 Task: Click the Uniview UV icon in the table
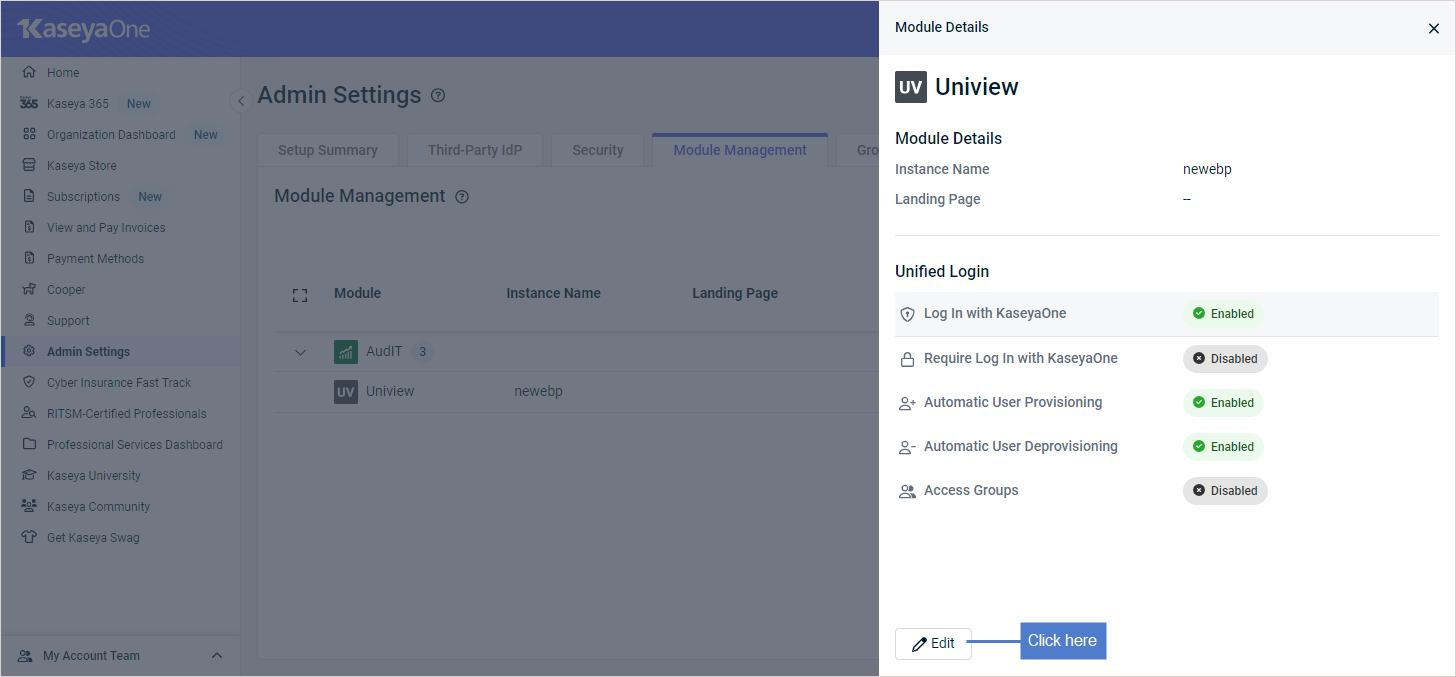coord(346,392)
